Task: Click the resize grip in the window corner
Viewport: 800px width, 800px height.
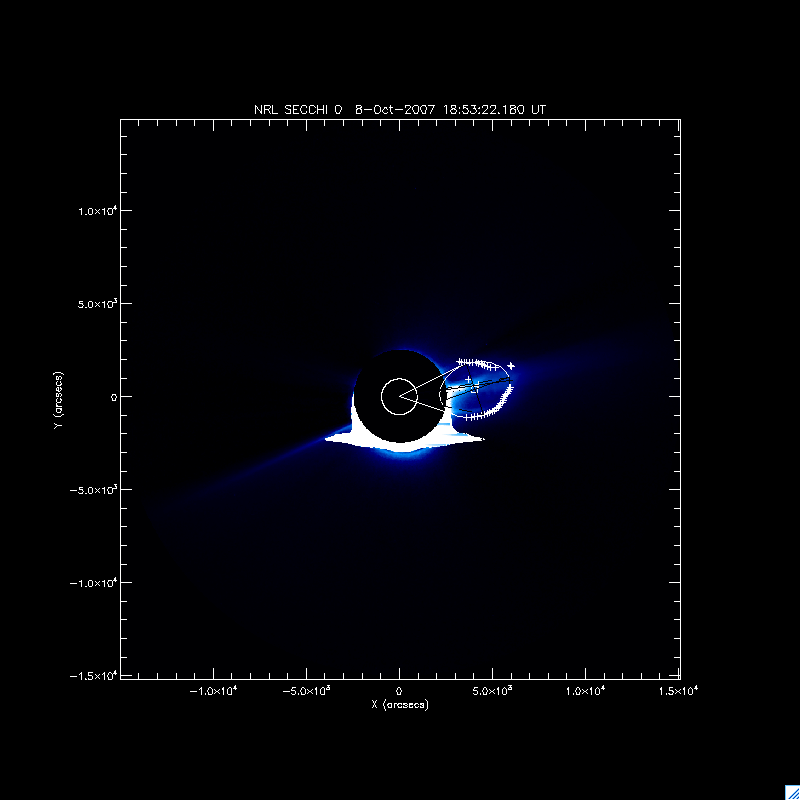Action: coord(791,791)
